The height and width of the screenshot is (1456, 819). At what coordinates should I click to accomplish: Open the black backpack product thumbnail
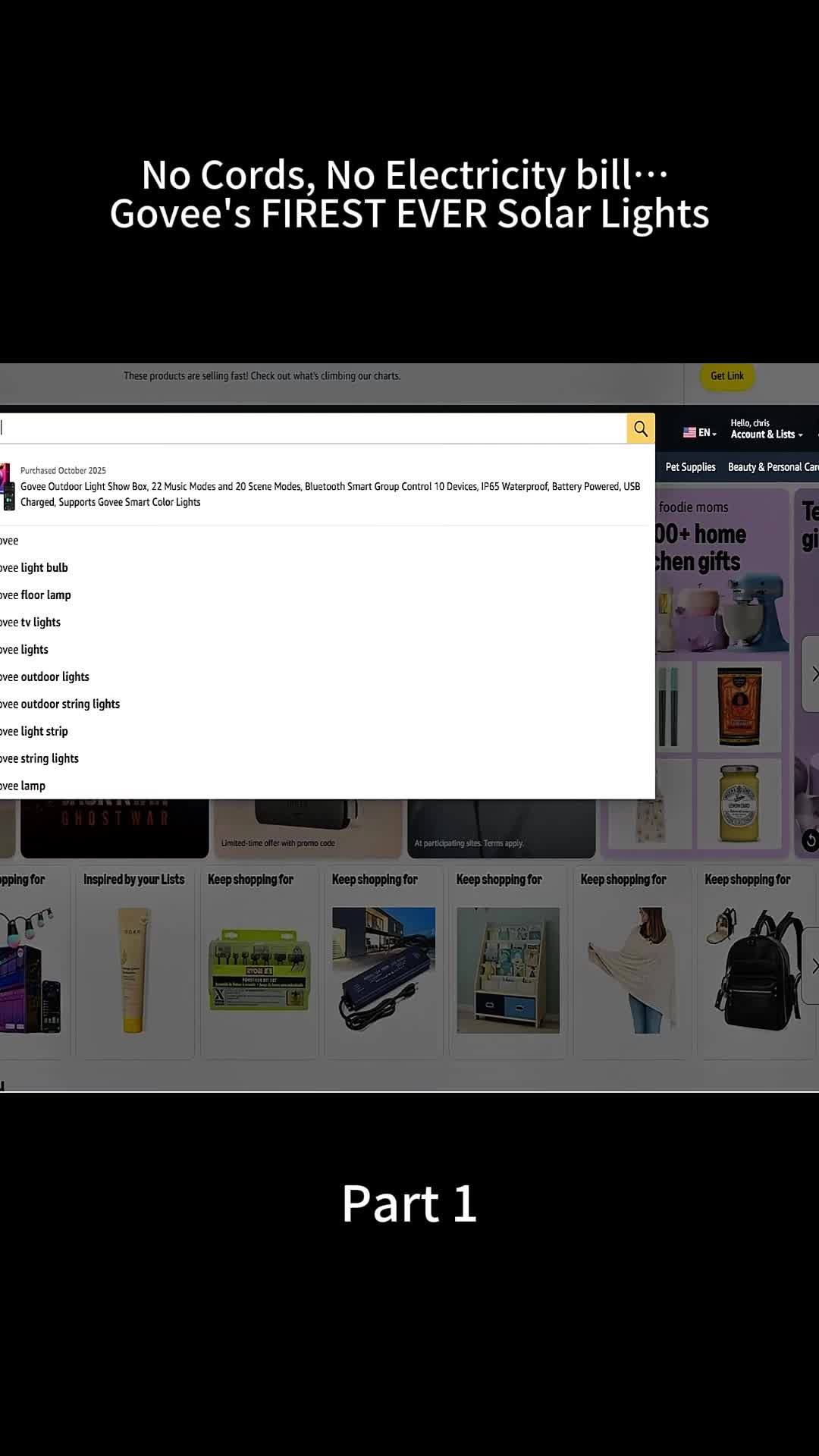tap(755, 970)
